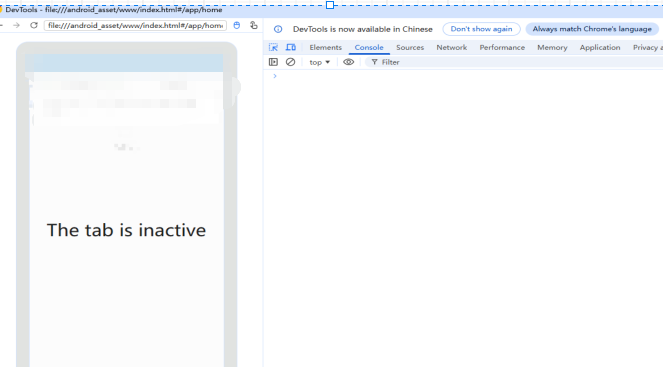The width and height of the screenshot is (663, 367).
Task: Click the console Filter field
Action: pos(514,62)
